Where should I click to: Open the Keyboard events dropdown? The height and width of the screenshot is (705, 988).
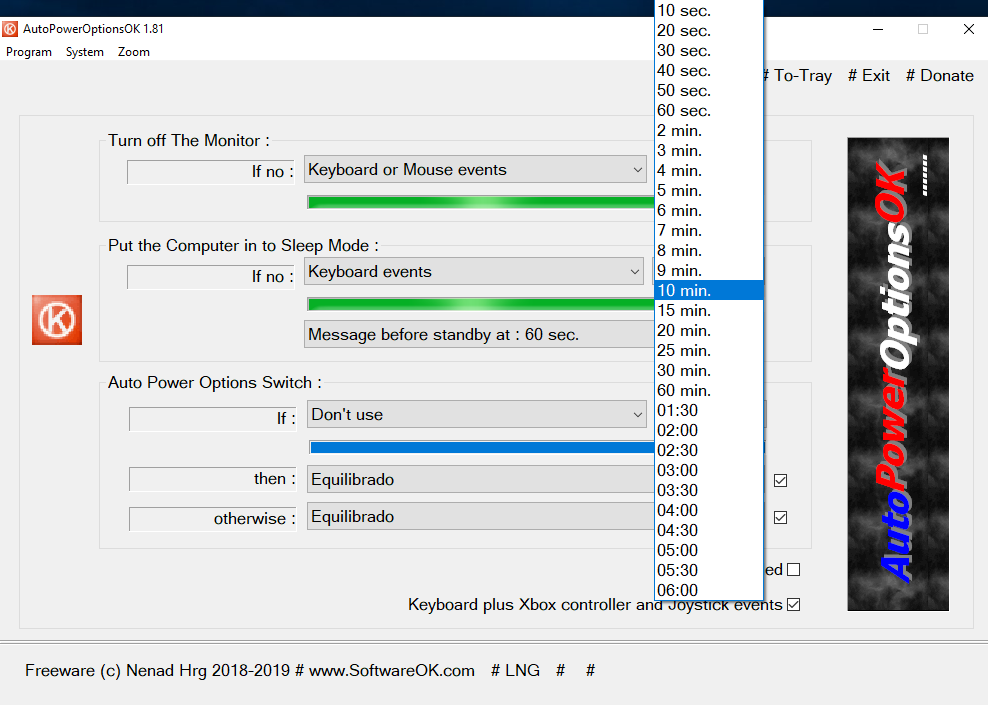[x=474, y=272]
